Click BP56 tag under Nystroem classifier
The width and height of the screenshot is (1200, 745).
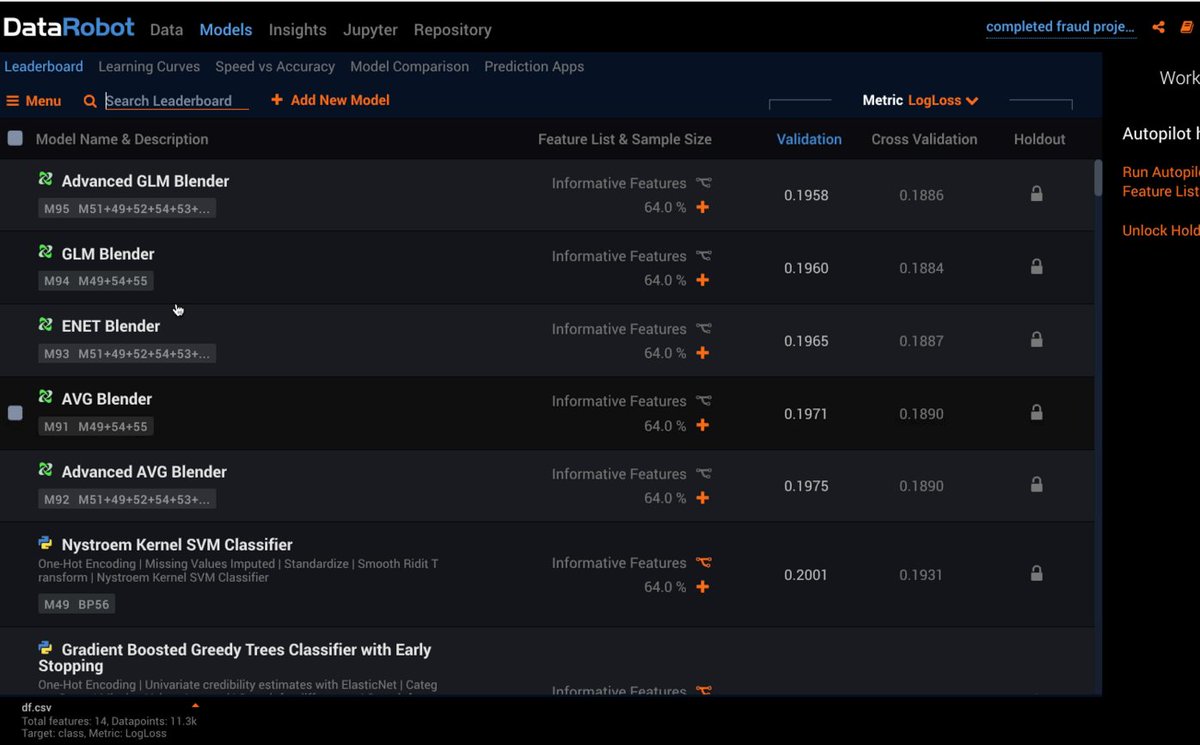[x=93, y=604]
